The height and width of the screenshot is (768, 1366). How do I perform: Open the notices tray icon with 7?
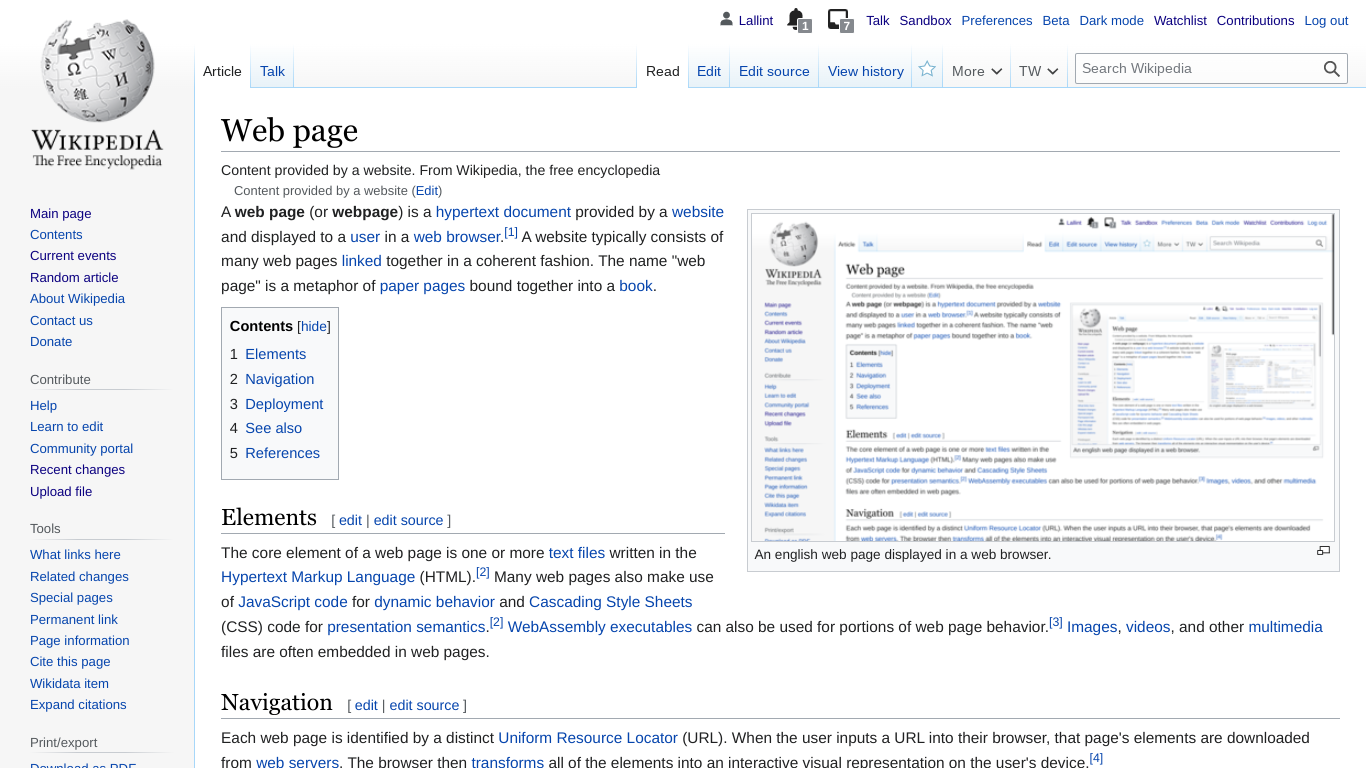[840, 20]
